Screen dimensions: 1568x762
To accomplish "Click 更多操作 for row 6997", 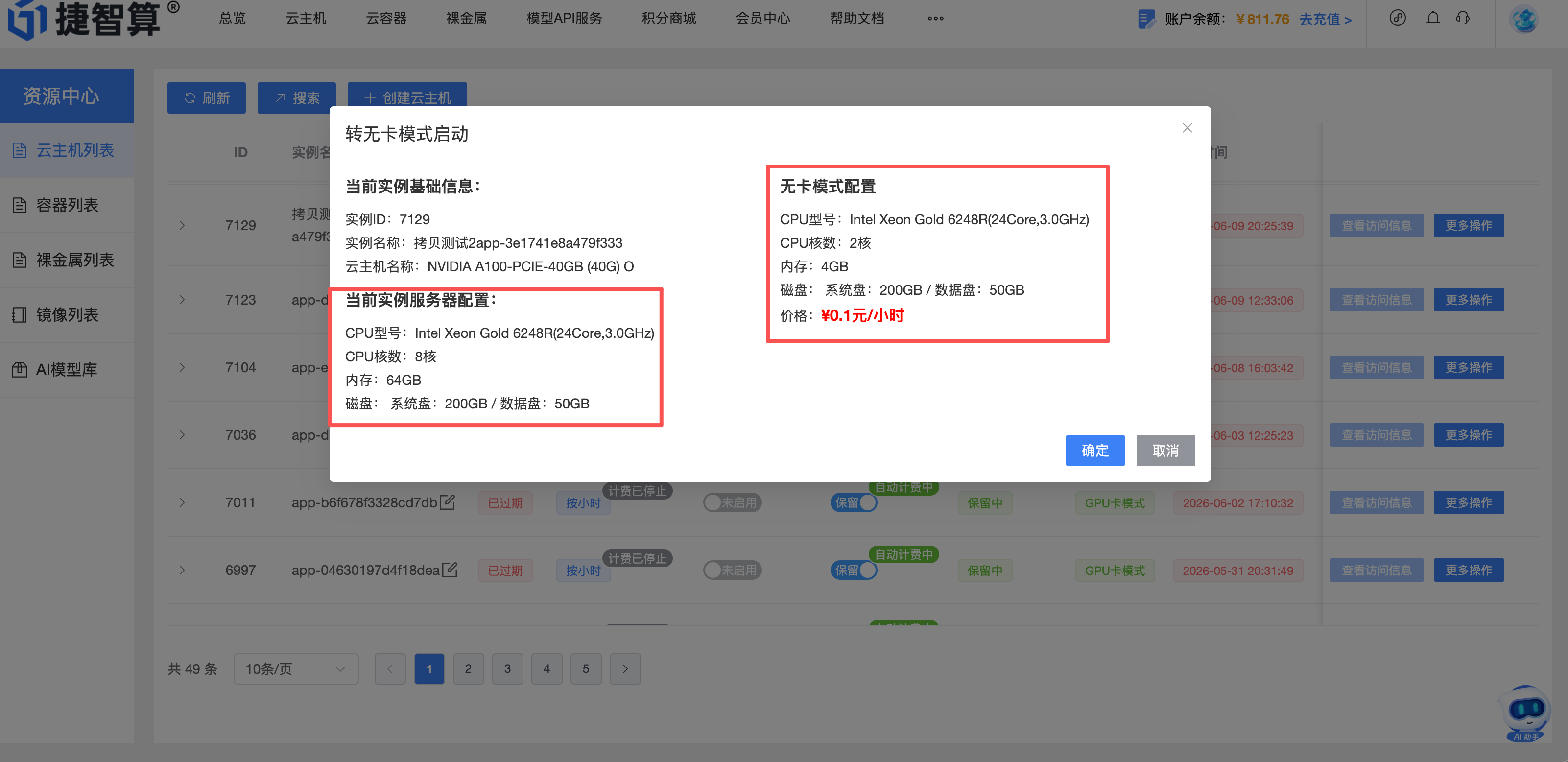I will (1468, 570).
